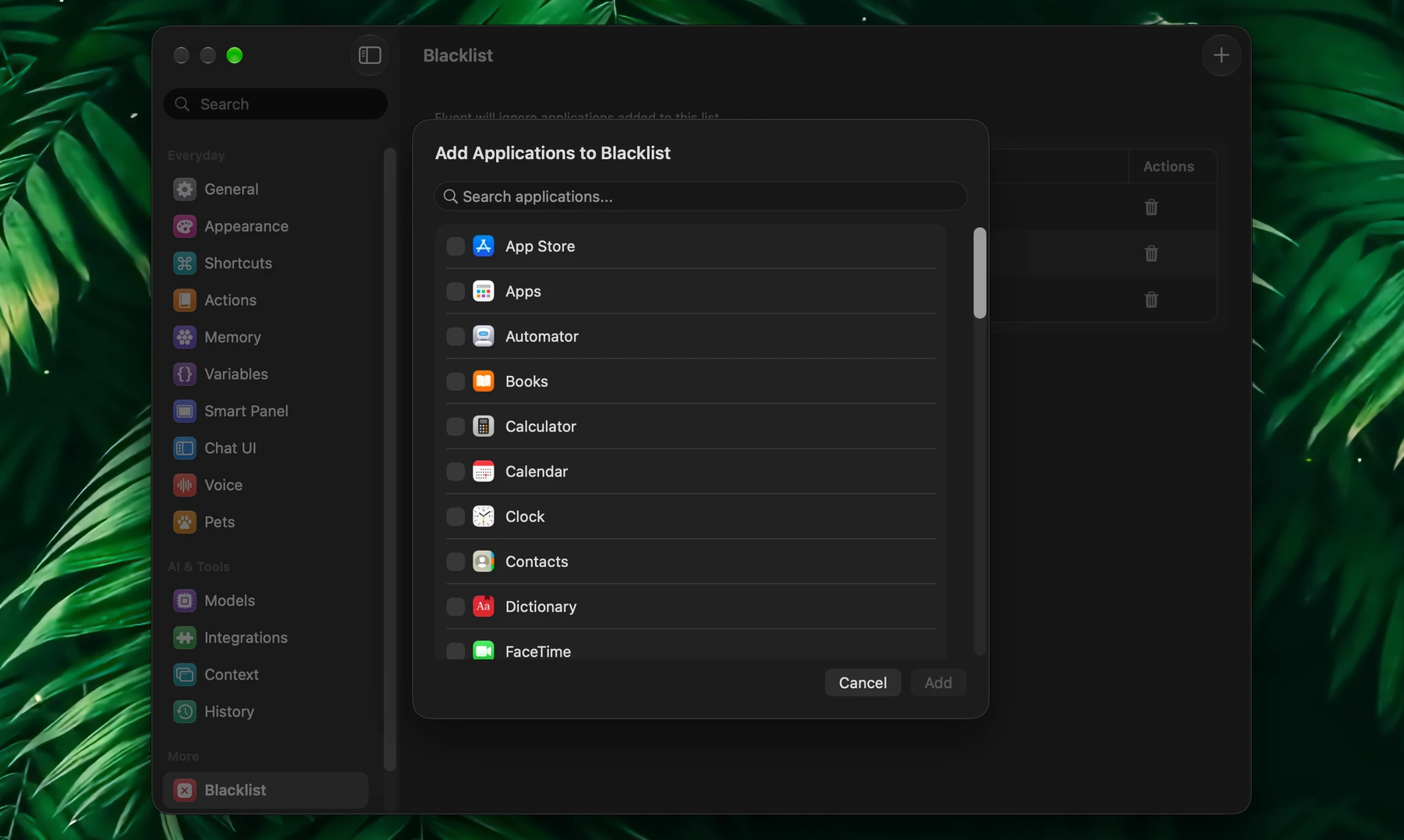
Task: Open General settings in sidebar
Action: pos(265,189)
